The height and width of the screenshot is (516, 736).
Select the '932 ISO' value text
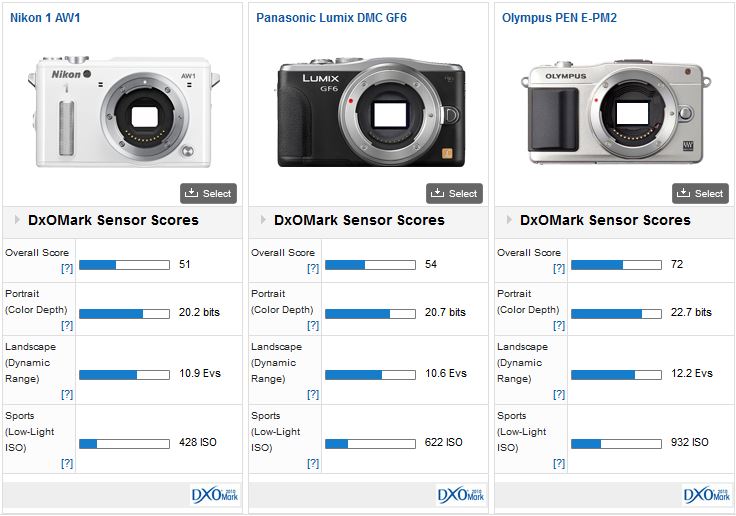point(690,442)
